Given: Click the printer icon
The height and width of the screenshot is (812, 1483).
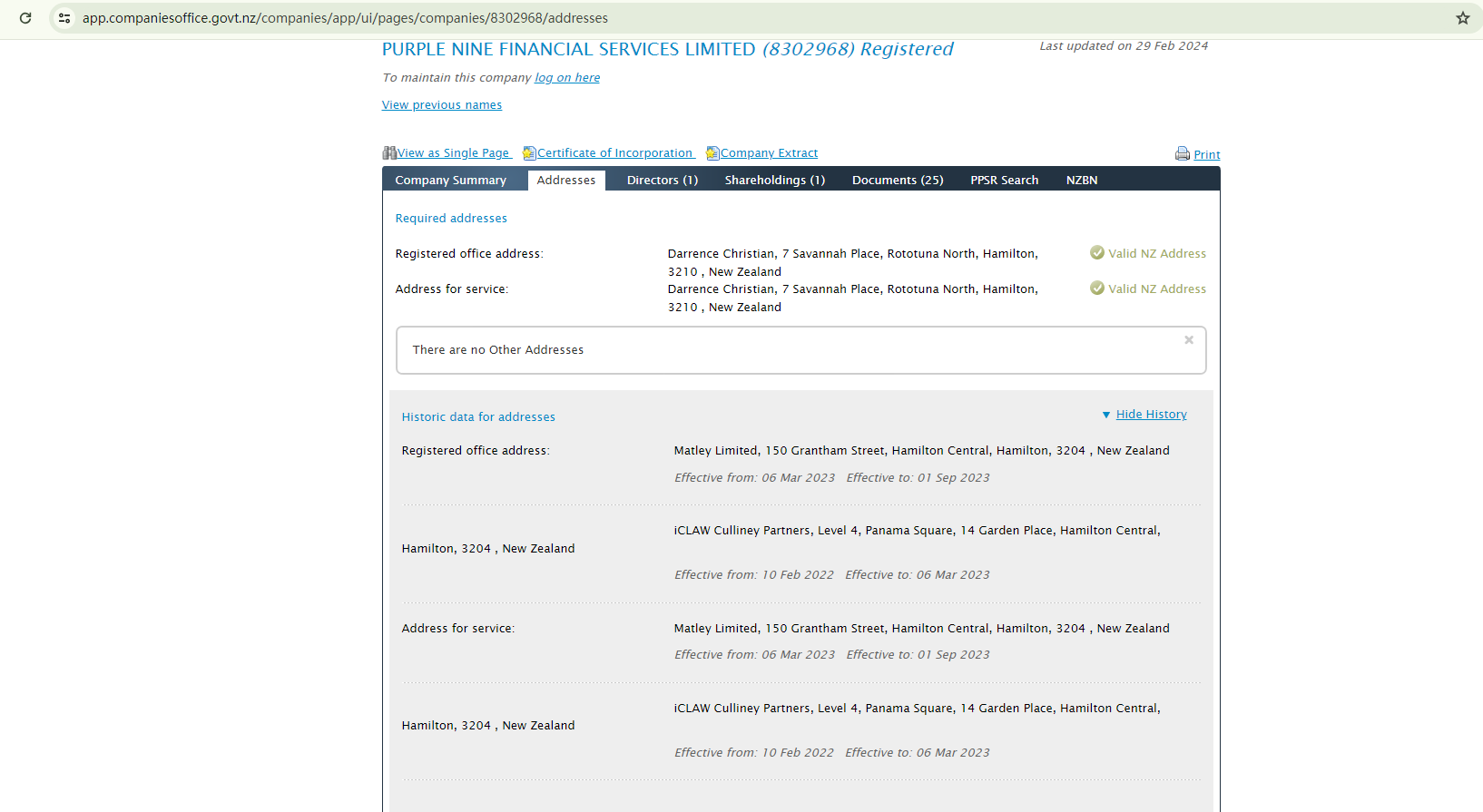Looking at the screenshot, I should [1183, 154].
